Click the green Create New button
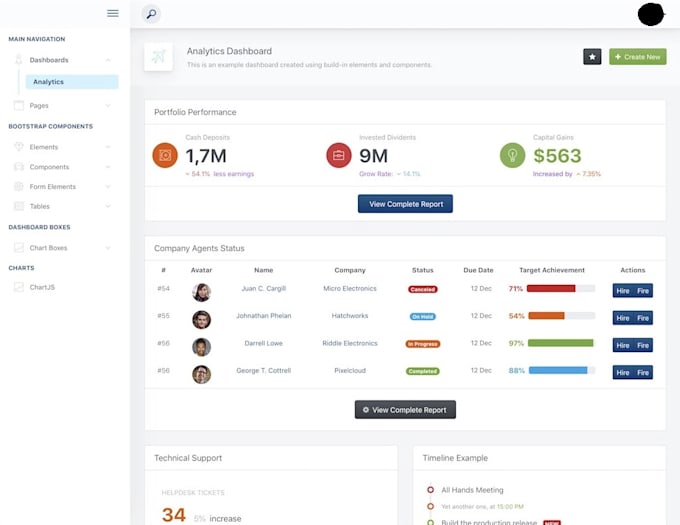The width and height of the screenshot is (680, 525). (638, 57)
